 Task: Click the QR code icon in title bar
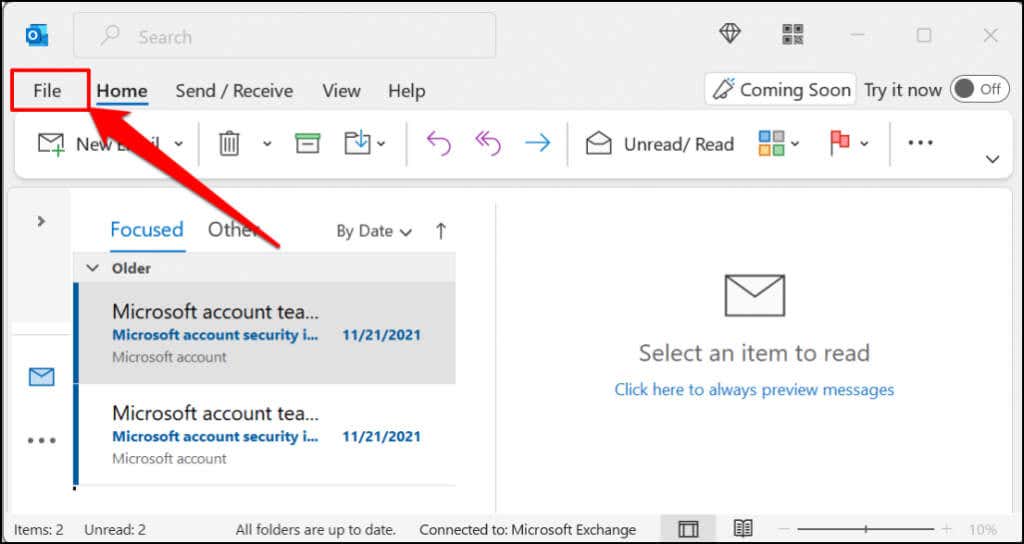tap(793, 35)
